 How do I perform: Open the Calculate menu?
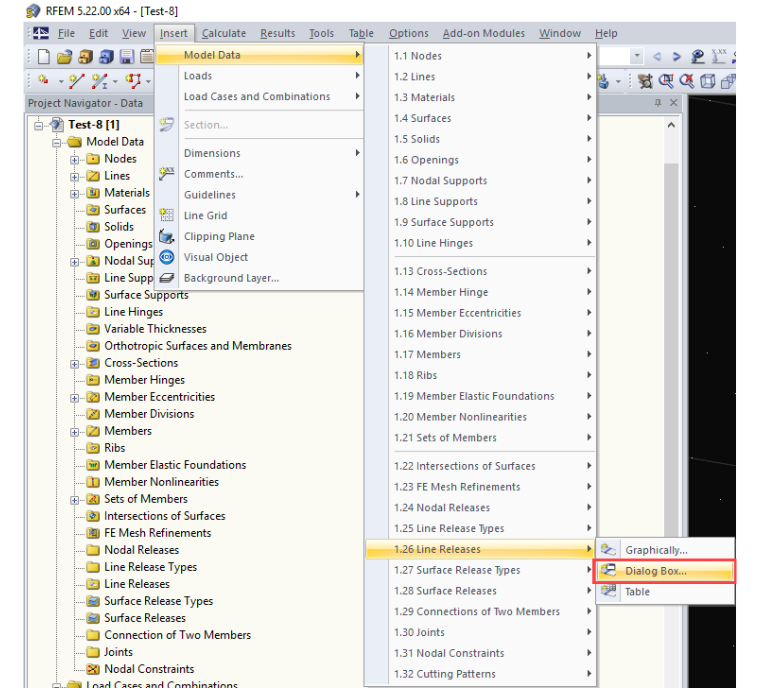point(223,33)
